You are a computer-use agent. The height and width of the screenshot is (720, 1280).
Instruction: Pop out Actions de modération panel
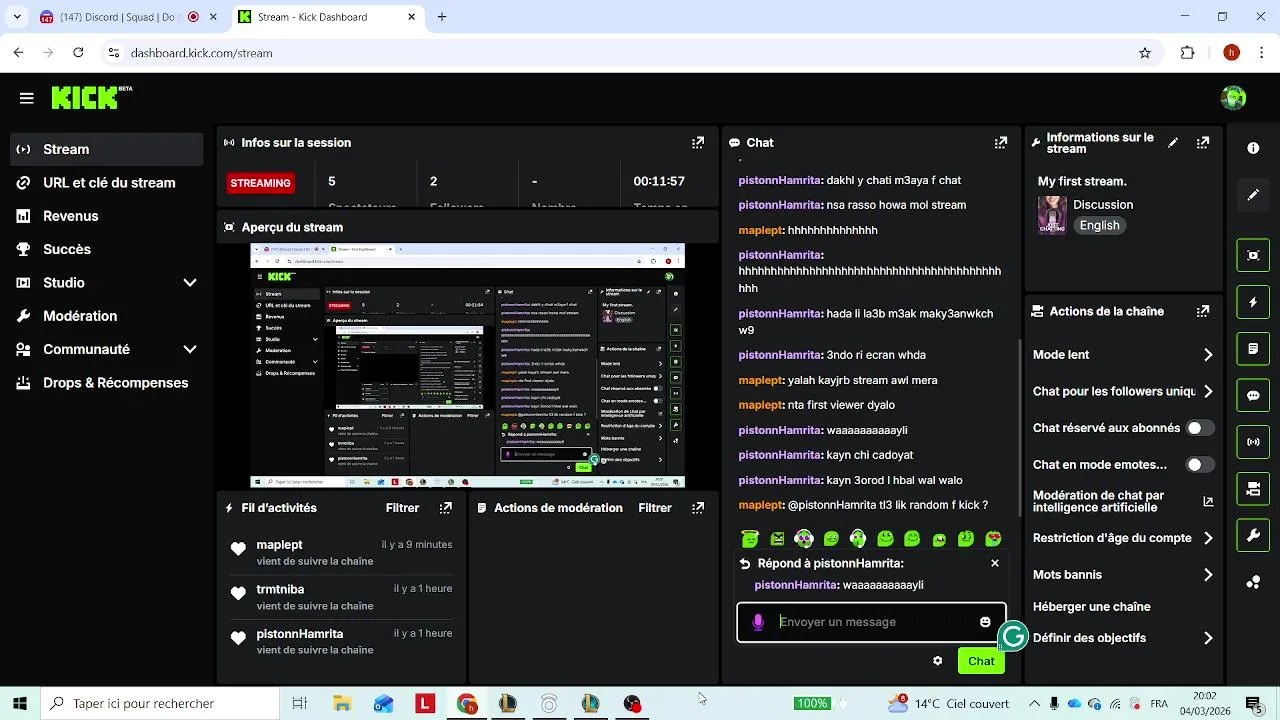[x=698, y=508]
